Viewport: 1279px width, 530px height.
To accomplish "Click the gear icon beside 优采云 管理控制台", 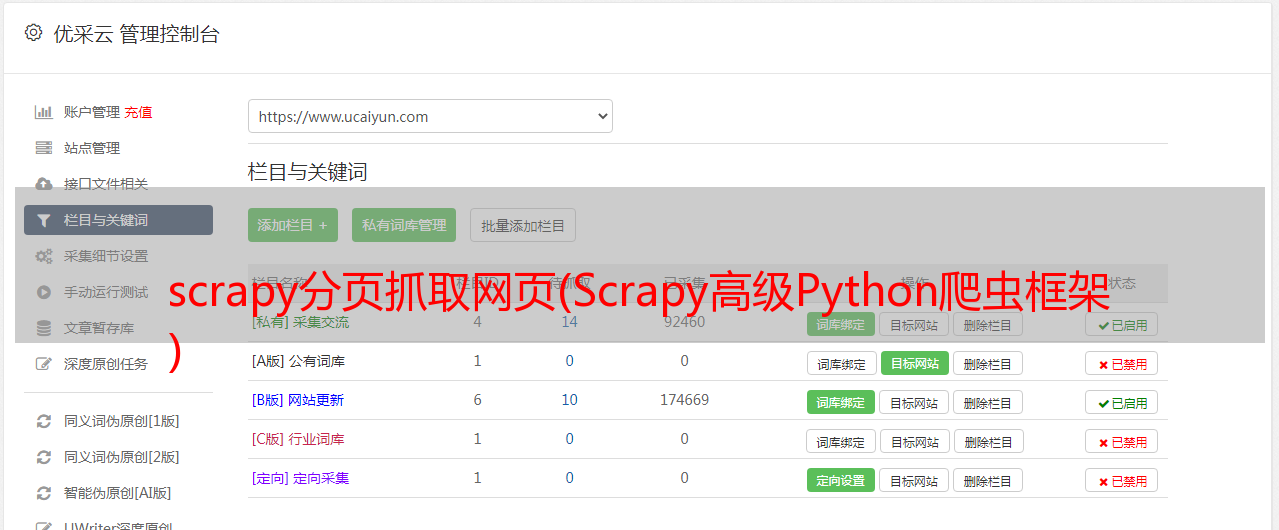I will [x=33, y=33].
